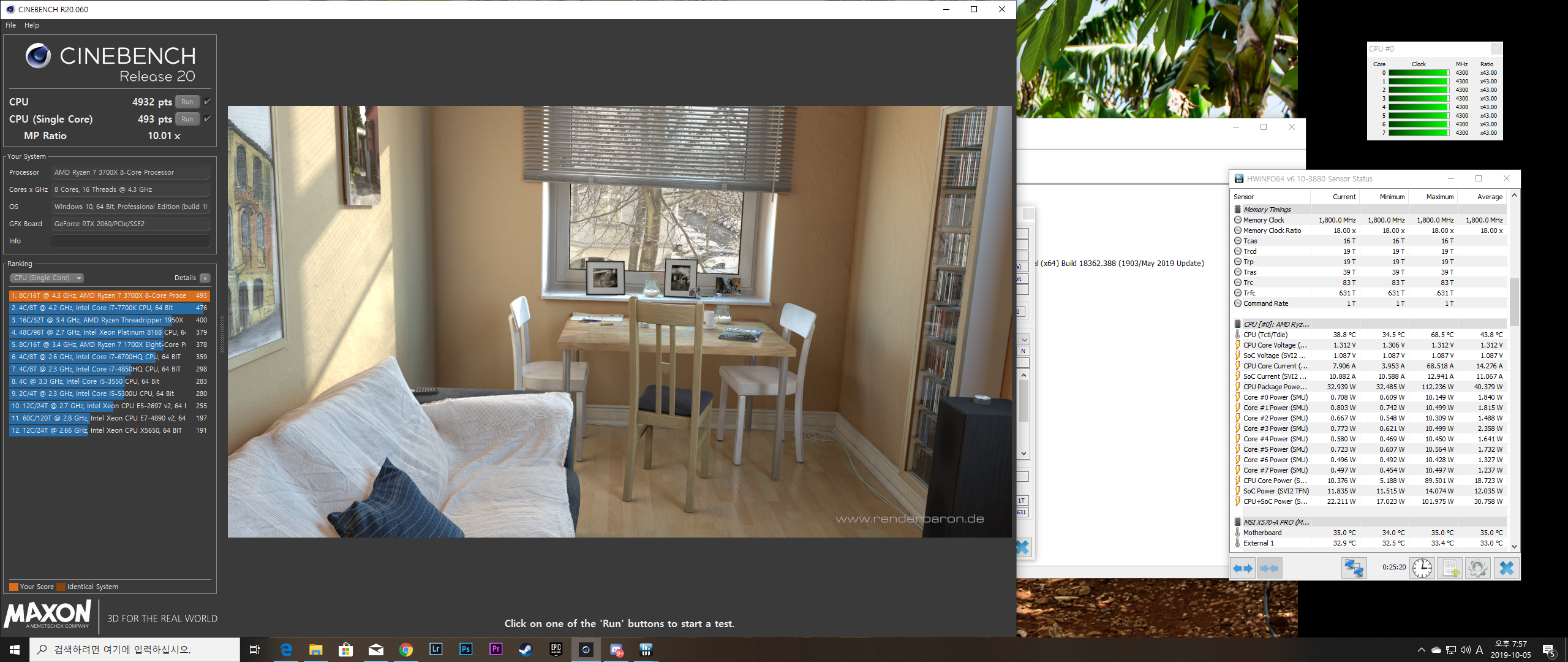Open Microsoft Edge from the taskbar

click(x=286, y=650)
